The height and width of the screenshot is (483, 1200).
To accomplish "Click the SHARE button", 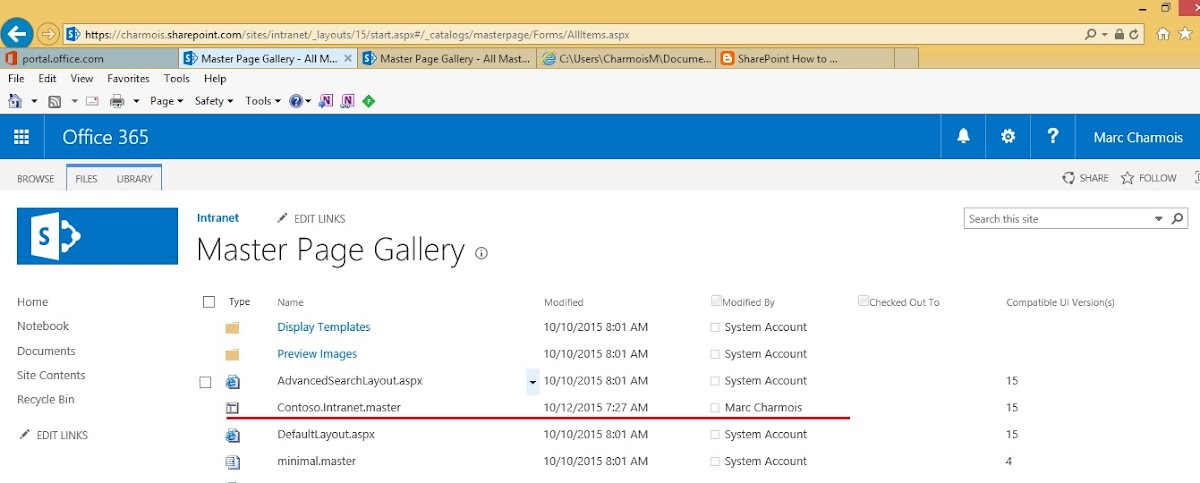I will point(1085,178).
